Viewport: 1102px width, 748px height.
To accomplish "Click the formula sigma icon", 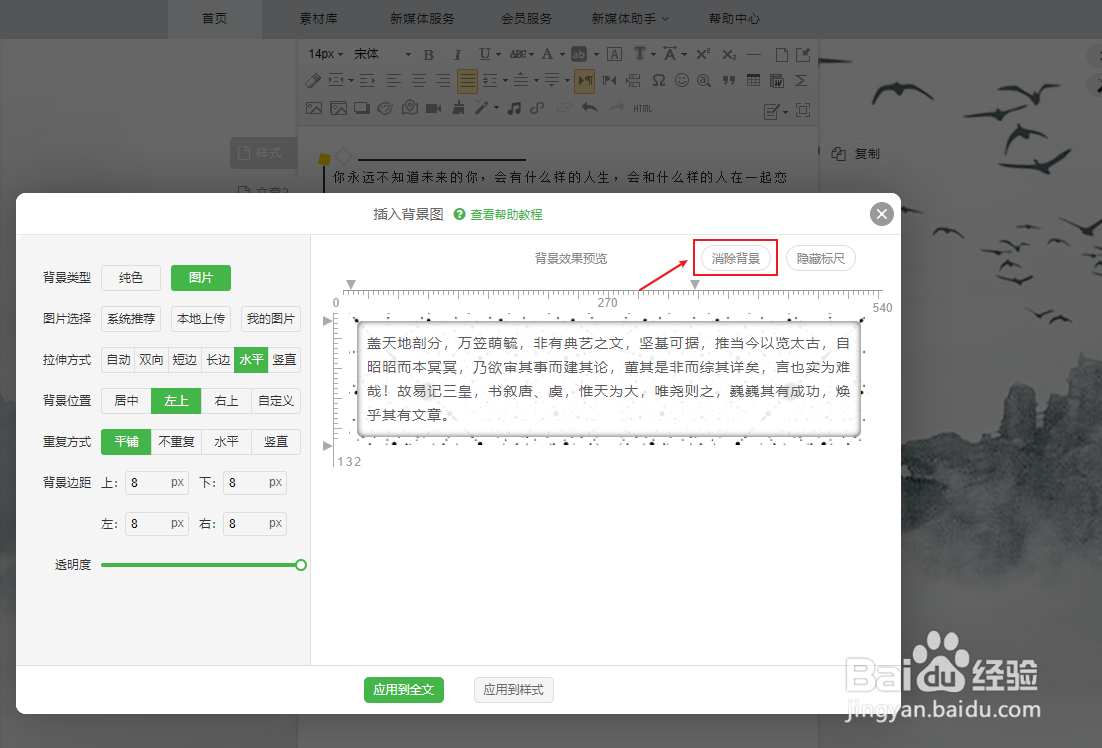I will (800, 81).
